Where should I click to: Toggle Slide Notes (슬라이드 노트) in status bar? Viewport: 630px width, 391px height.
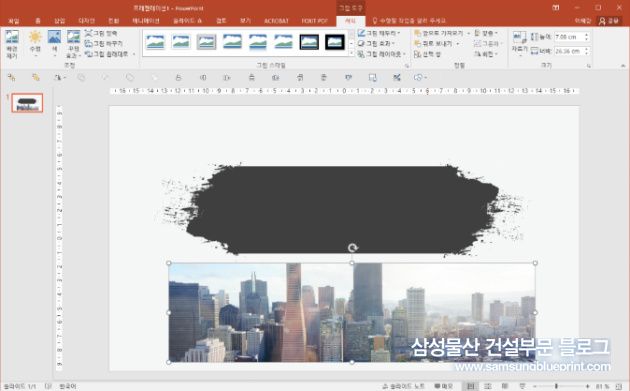[x=403, y=386]
